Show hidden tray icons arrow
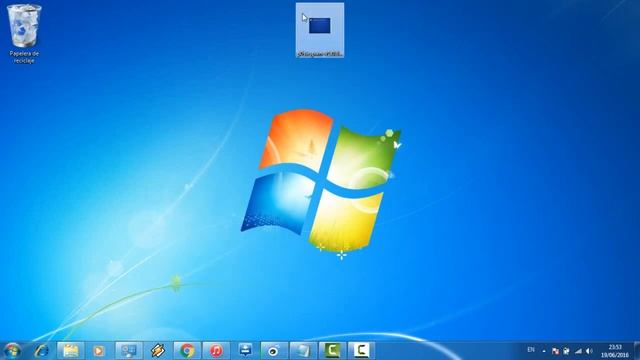The width and height of the screenshot is (640, 360). 544,351
